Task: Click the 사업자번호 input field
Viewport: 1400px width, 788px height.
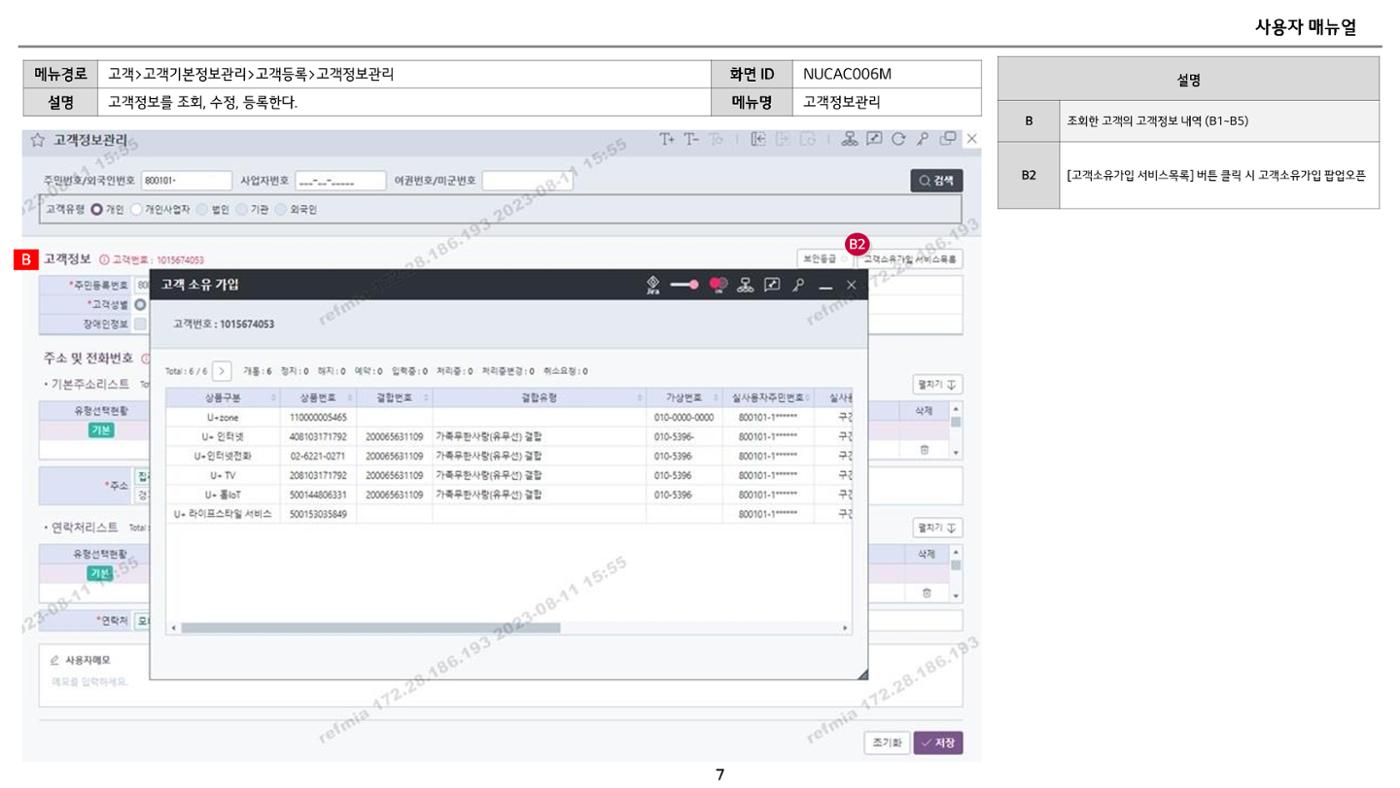Action: coord(340,181)
